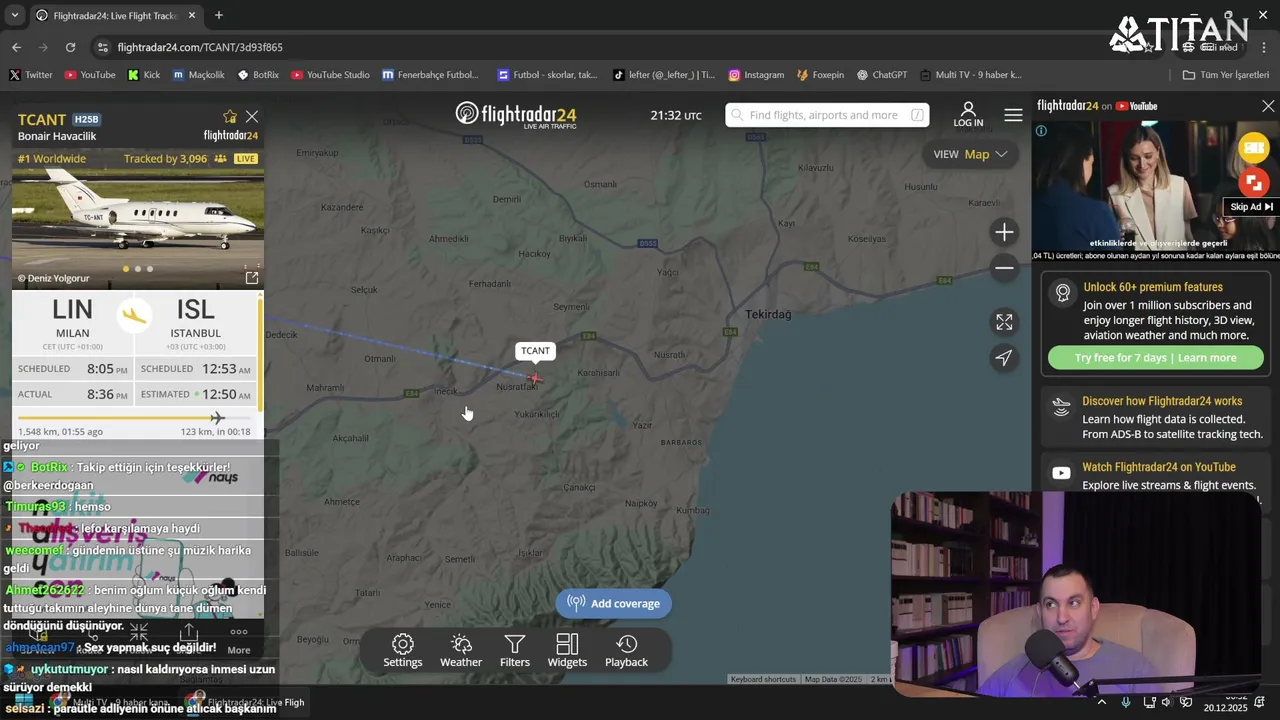Skip the video ad
Screen dimensions: 1280x720
click(1251, 207)
